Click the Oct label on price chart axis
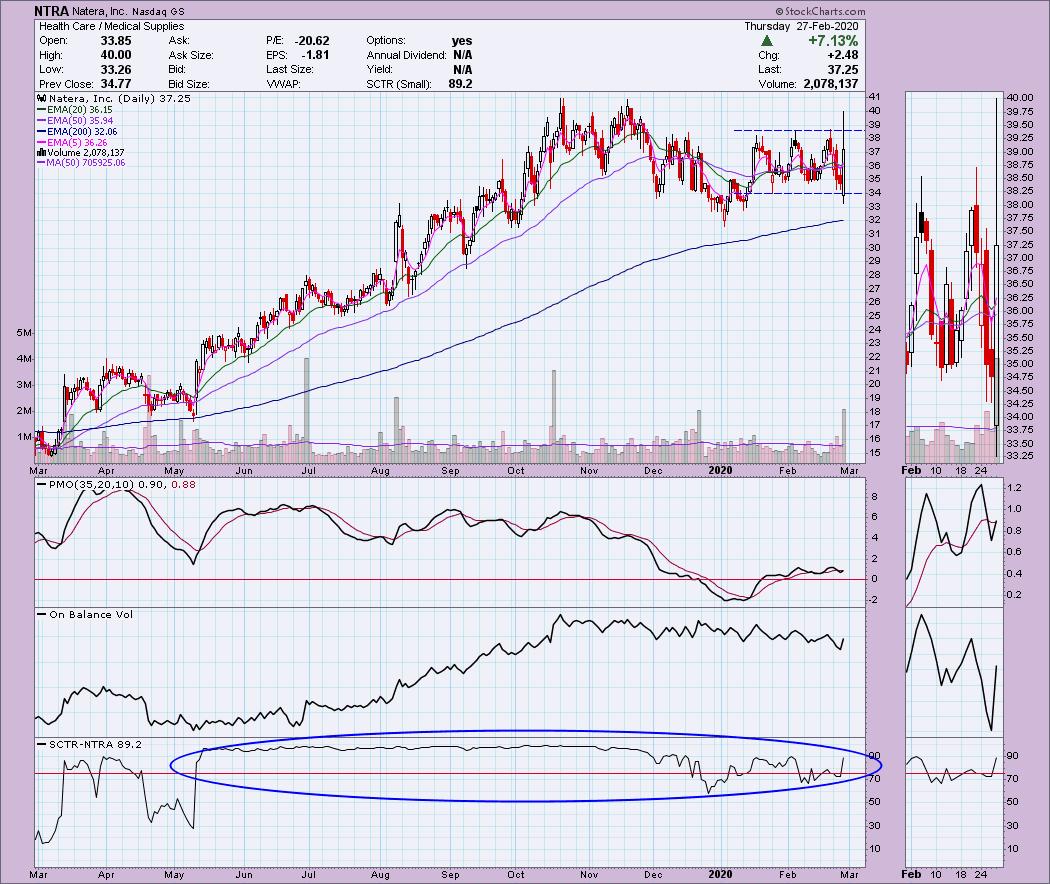This screenshot has width=1050, height=884. 516,471
